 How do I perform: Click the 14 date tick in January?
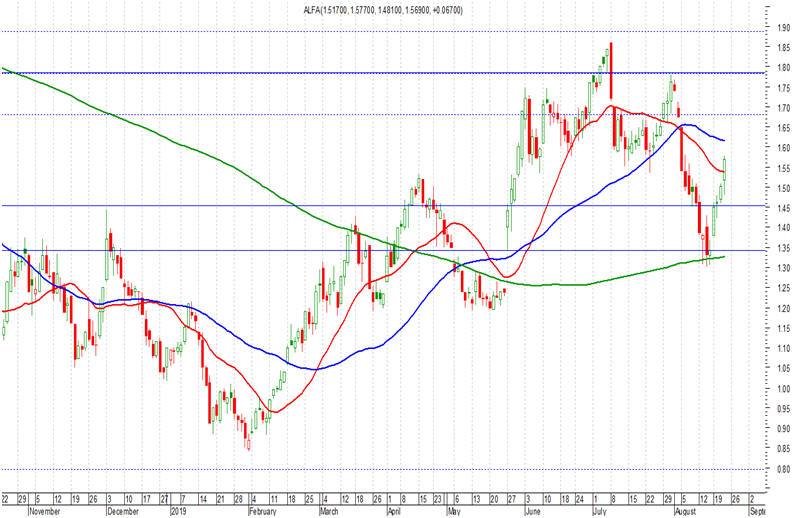[x=203, y=499]
